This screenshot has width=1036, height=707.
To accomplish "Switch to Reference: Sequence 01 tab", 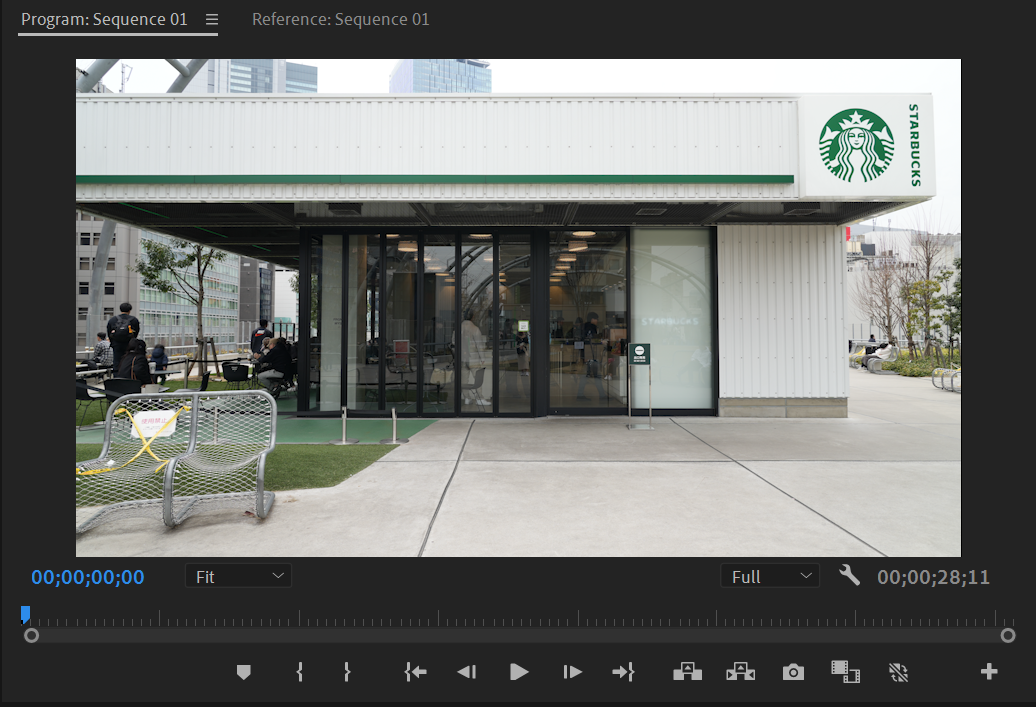I will (x=340, y=20).
